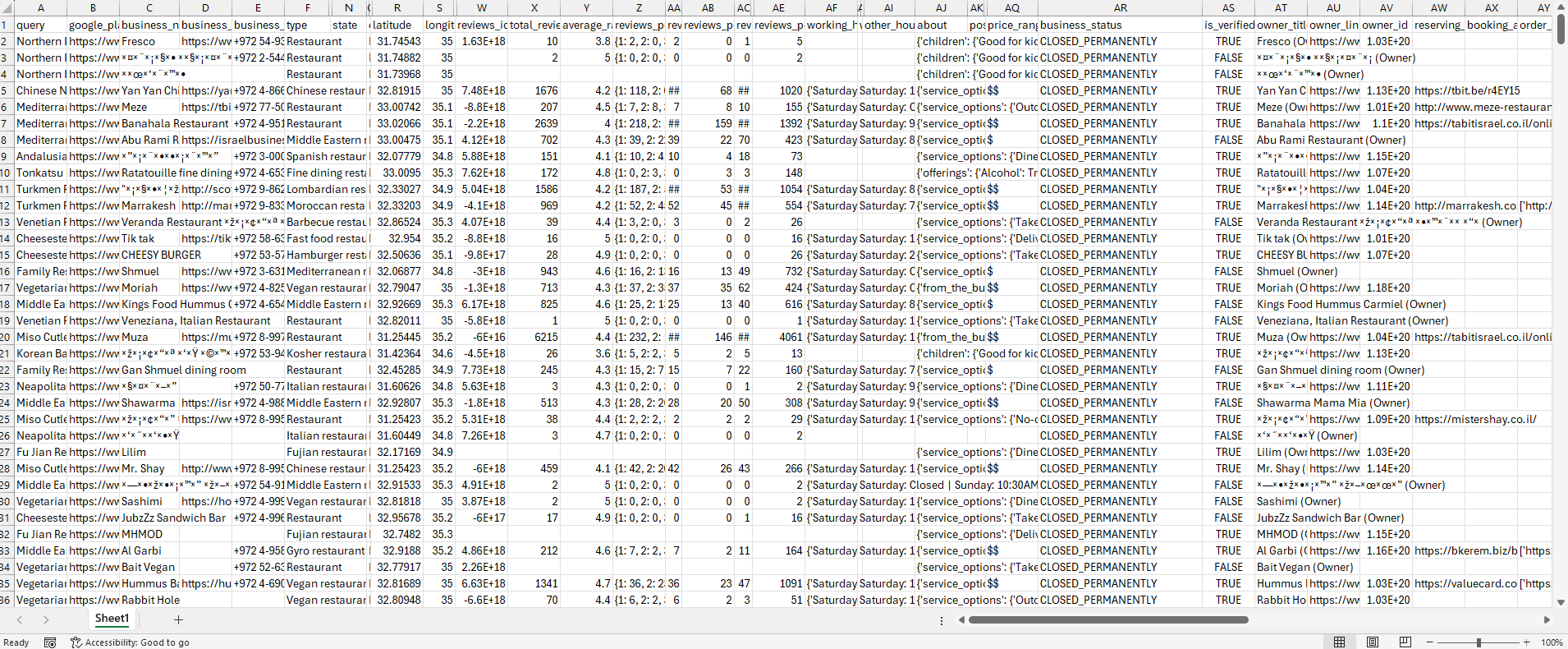Click the horizontal scrollbar right arrow
The width and height of the screenshot is (1568, 649).
pos(1547,619)
